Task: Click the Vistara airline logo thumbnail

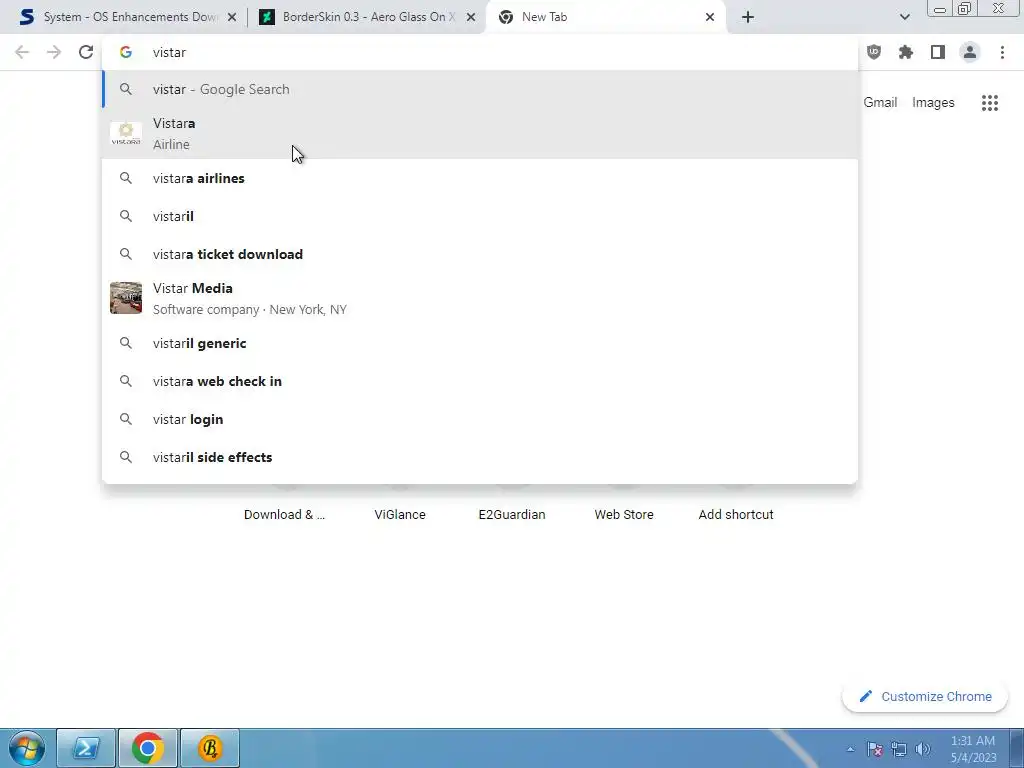Action: (126, 134)
